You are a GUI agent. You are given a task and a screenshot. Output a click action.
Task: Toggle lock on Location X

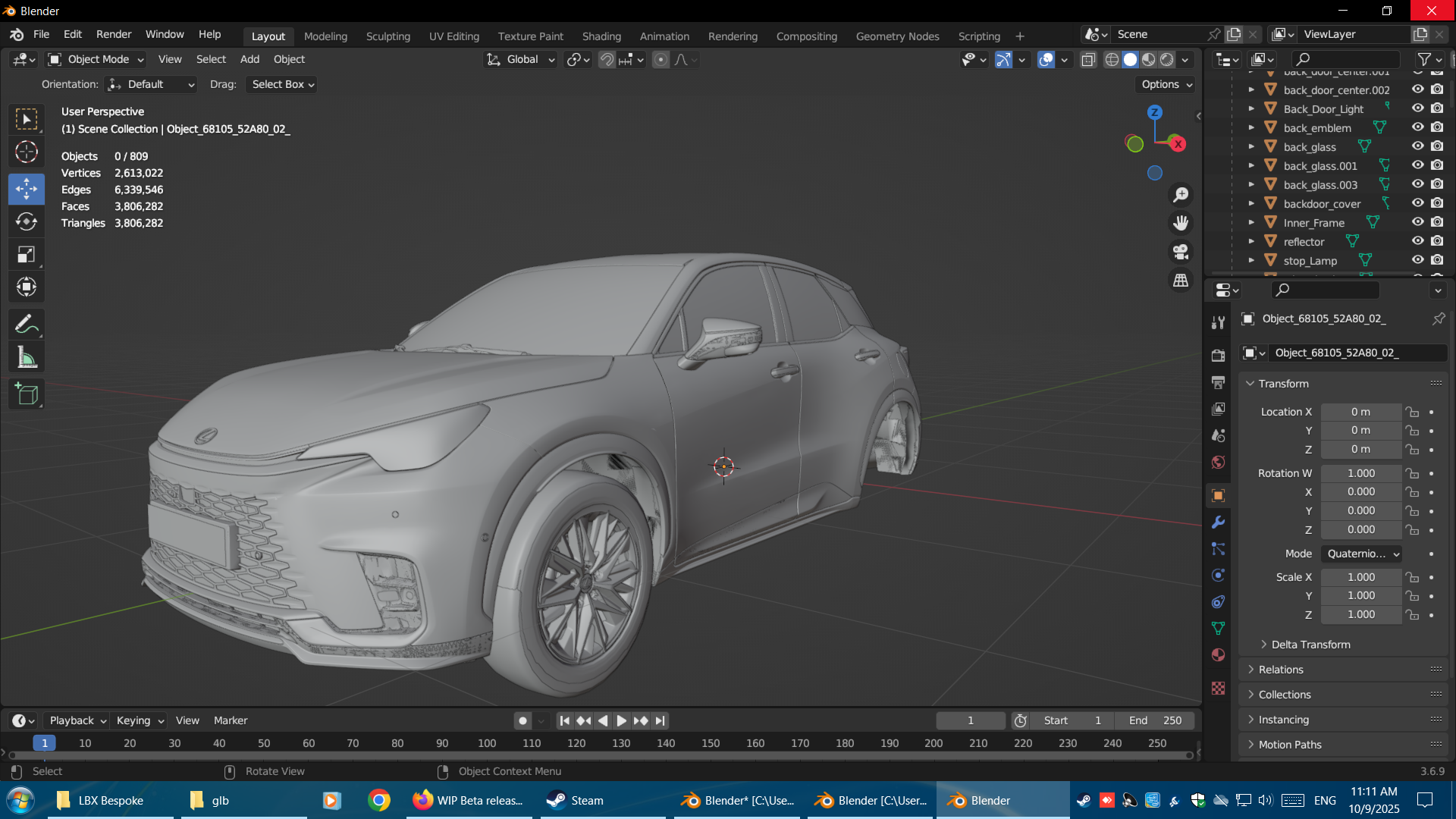[x=1412, y=412]
